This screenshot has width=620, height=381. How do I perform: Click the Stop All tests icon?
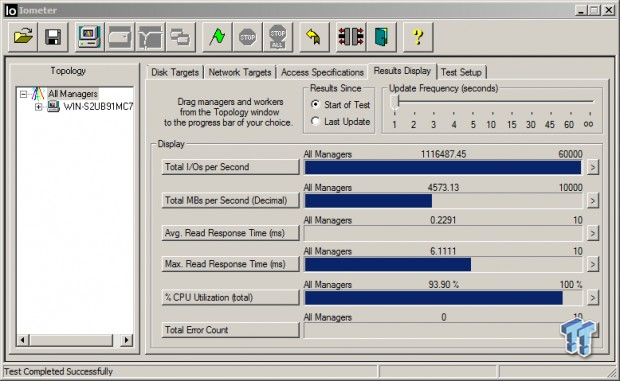pyautogui.click(x=278, y=37)
